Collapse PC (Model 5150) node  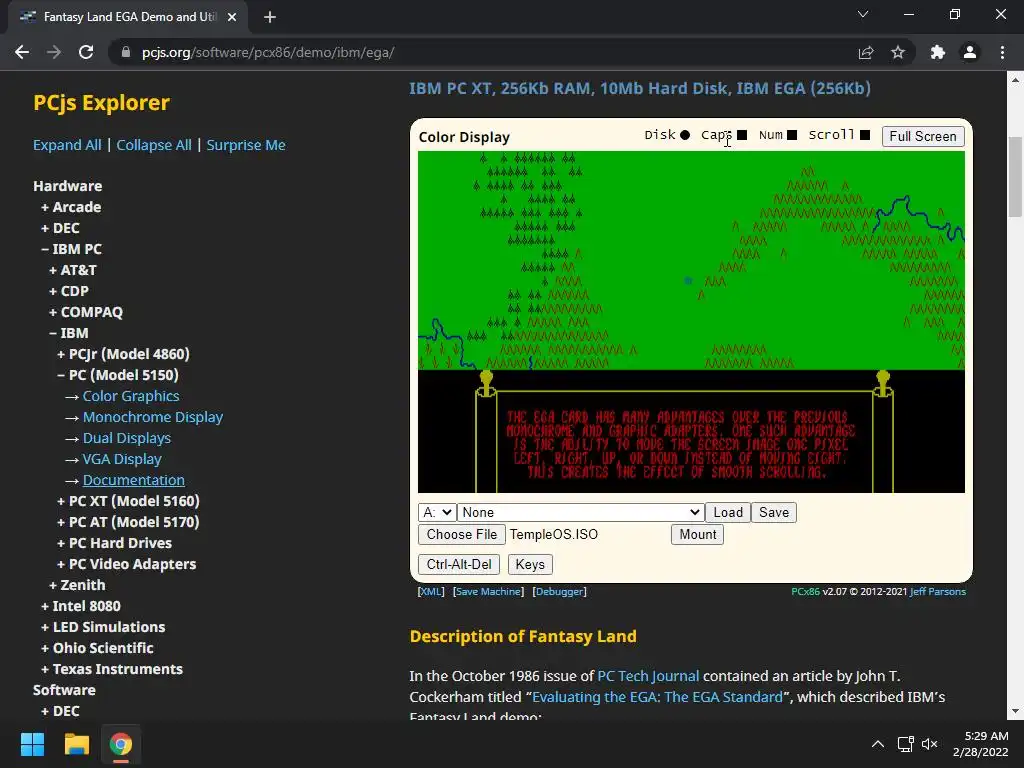point(118,375)
